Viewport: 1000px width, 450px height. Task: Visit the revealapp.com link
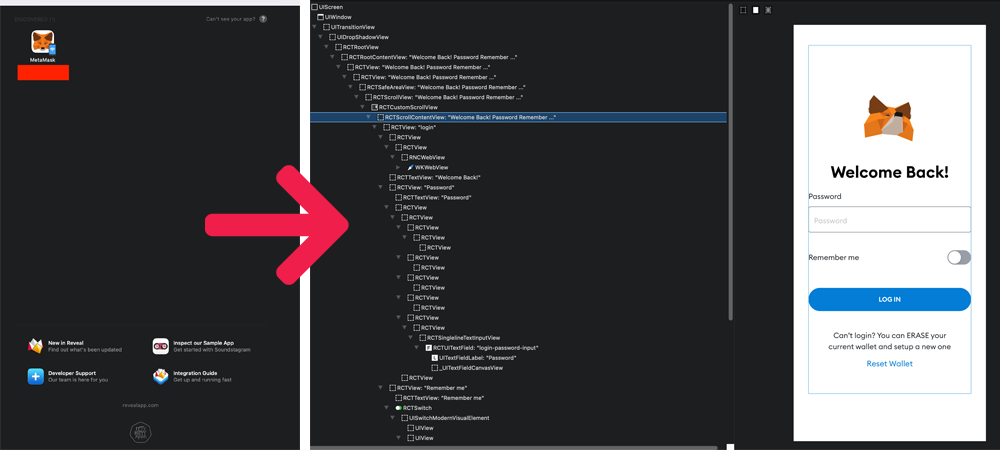(140, 405)
